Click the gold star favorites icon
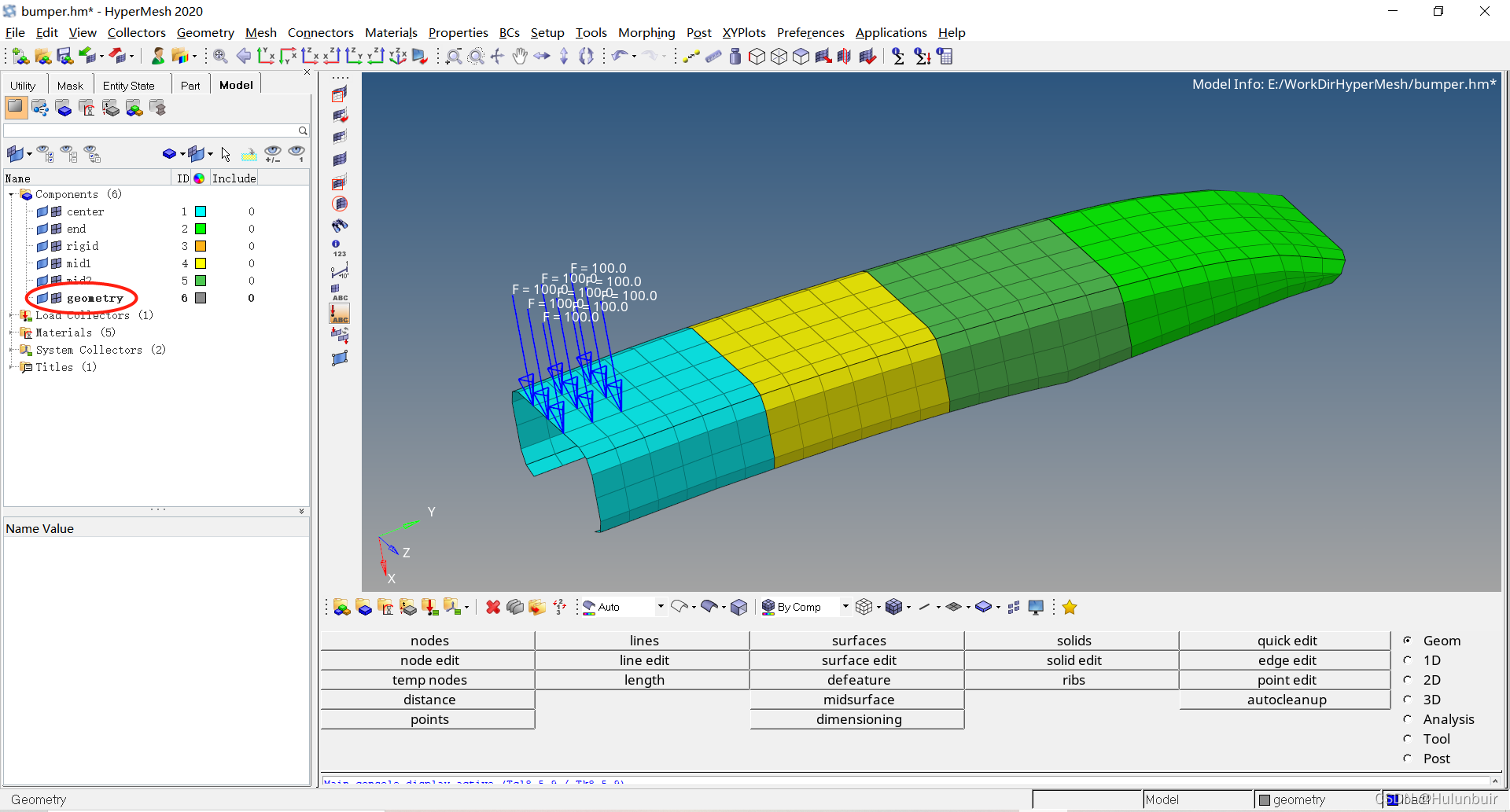The height and width of the screenshot is (812, 1510). 1070,607
